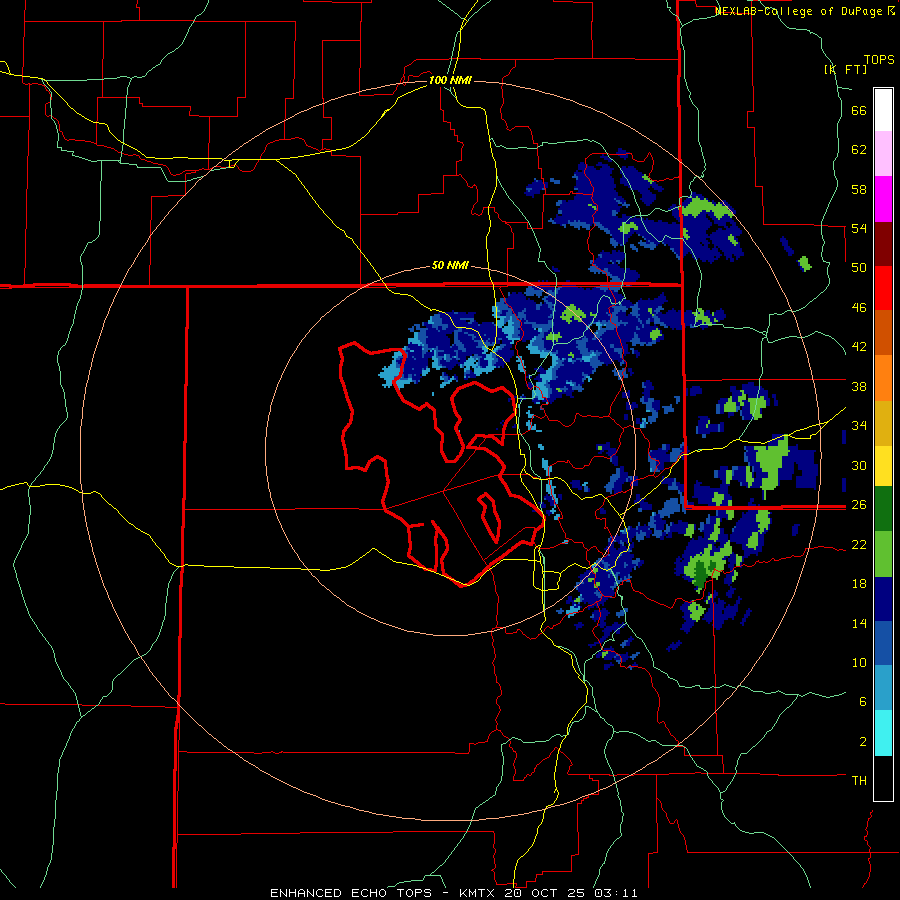Click the dark orange swatch in the legend

(x=883, y=333)
